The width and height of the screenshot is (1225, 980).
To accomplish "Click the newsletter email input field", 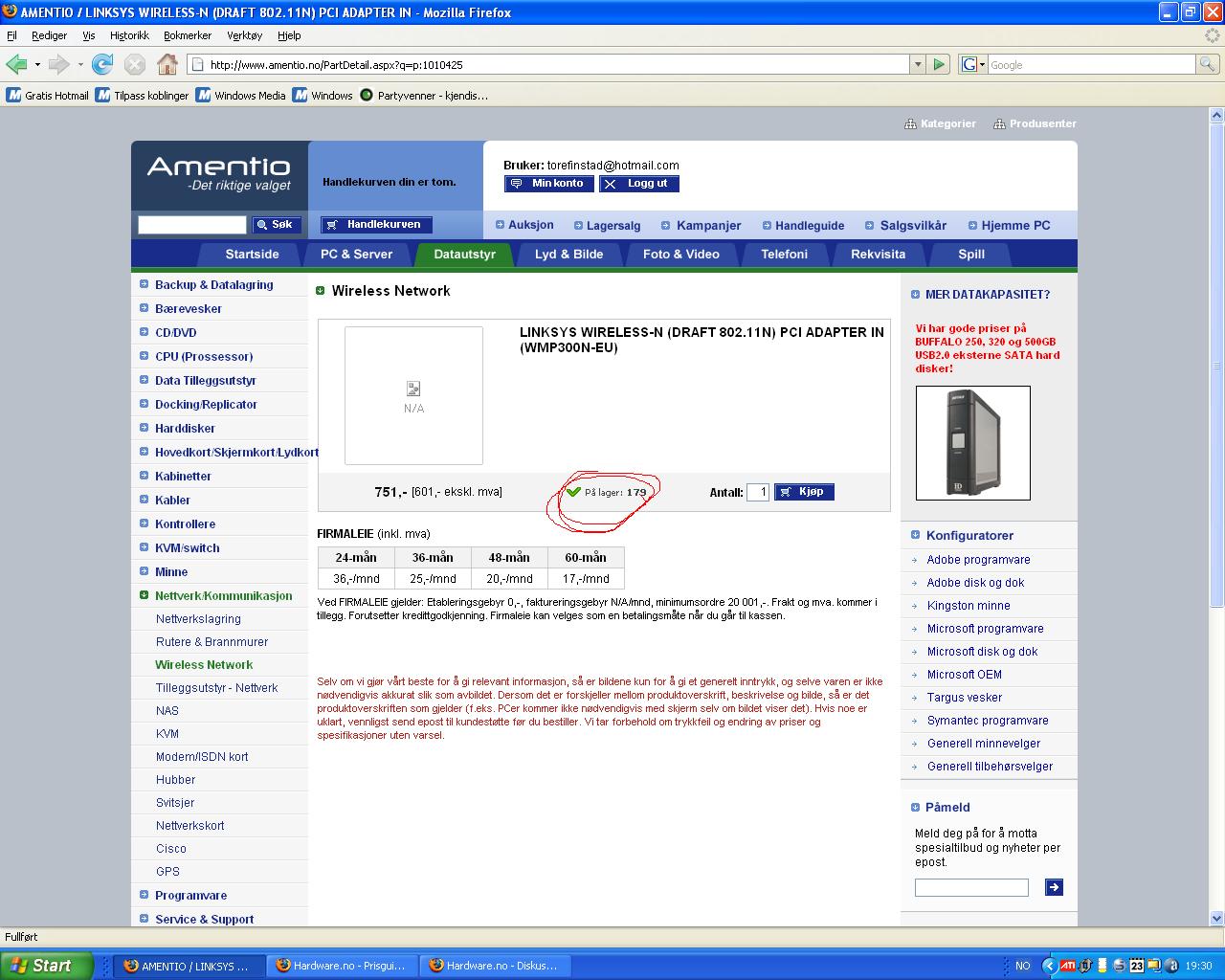I will pyautogui.click(x=971, y=887).
